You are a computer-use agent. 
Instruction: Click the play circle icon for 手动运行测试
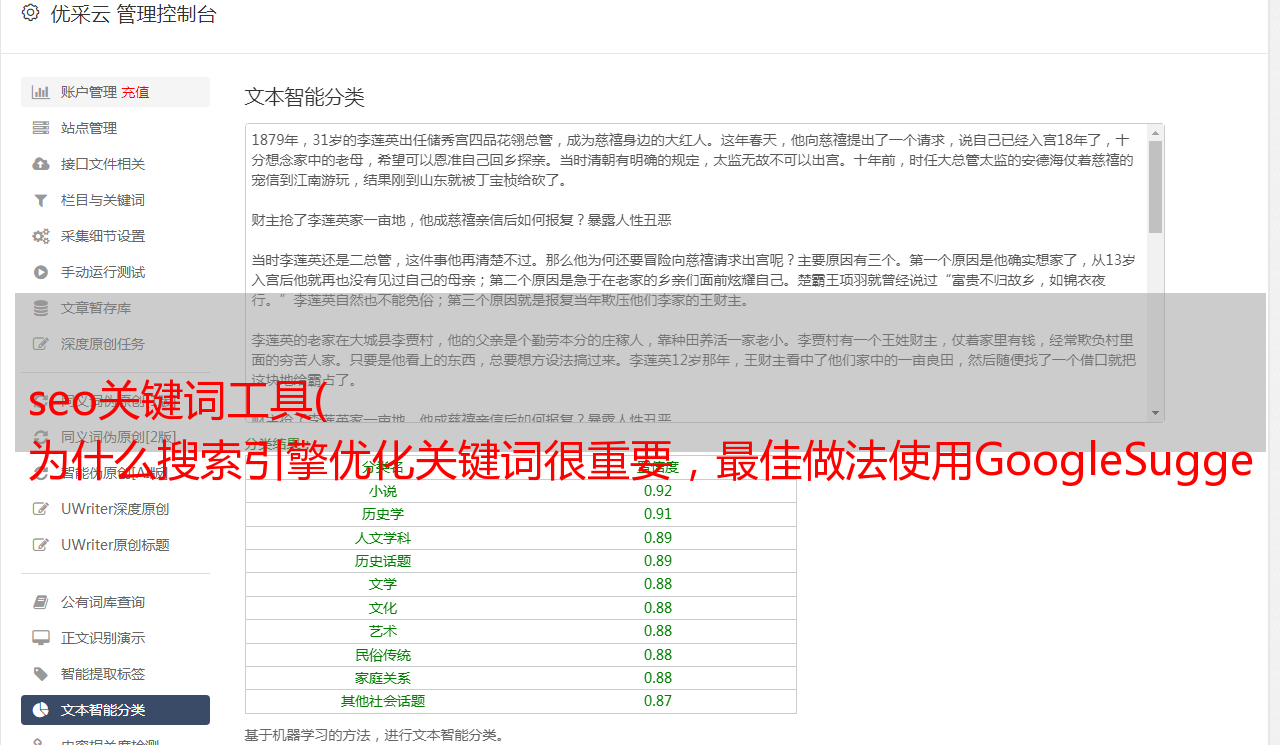(x=41, y=272)
